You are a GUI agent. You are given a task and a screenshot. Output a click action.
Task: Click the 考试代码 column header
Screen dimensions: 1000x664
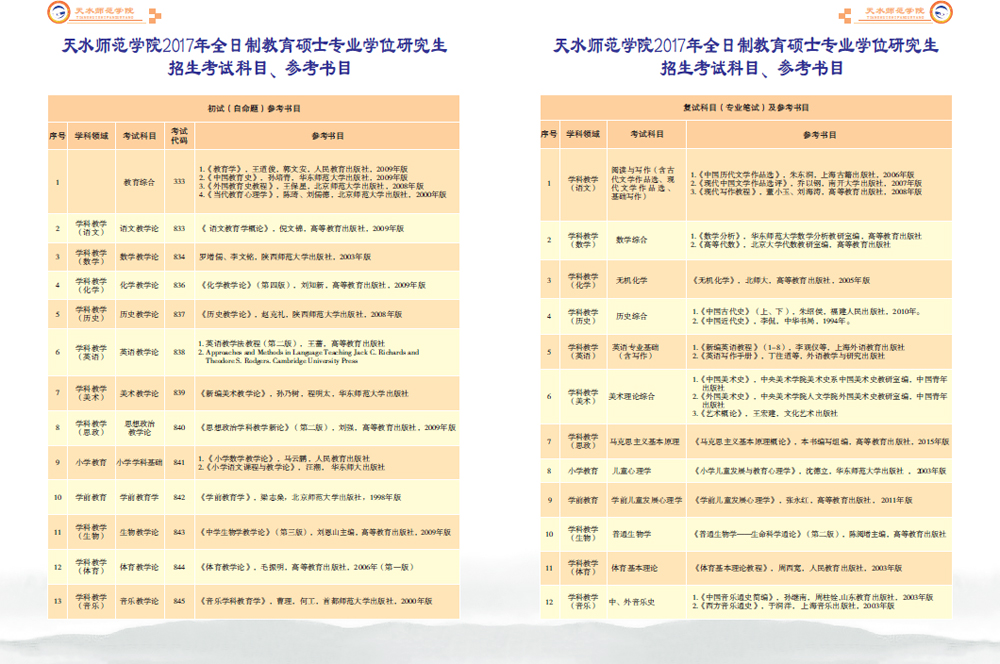click(x=179, y=135)
